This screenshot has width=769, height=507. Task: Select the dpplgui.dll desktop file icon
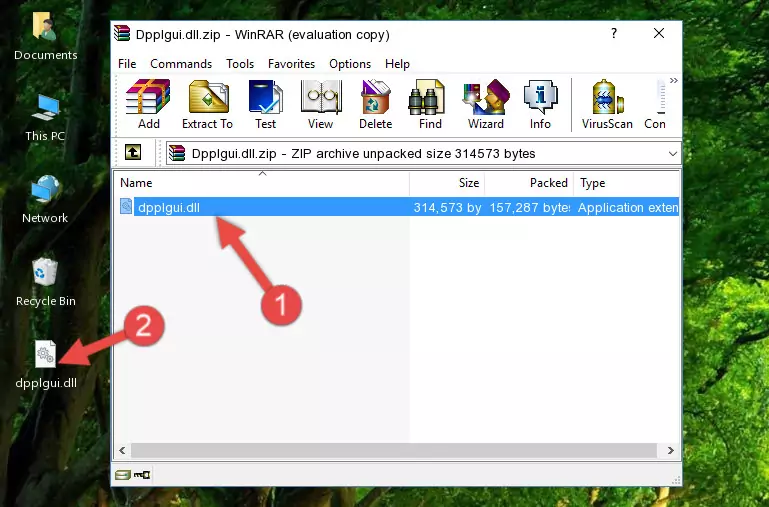pyautogui.click(x=46, y=365)
